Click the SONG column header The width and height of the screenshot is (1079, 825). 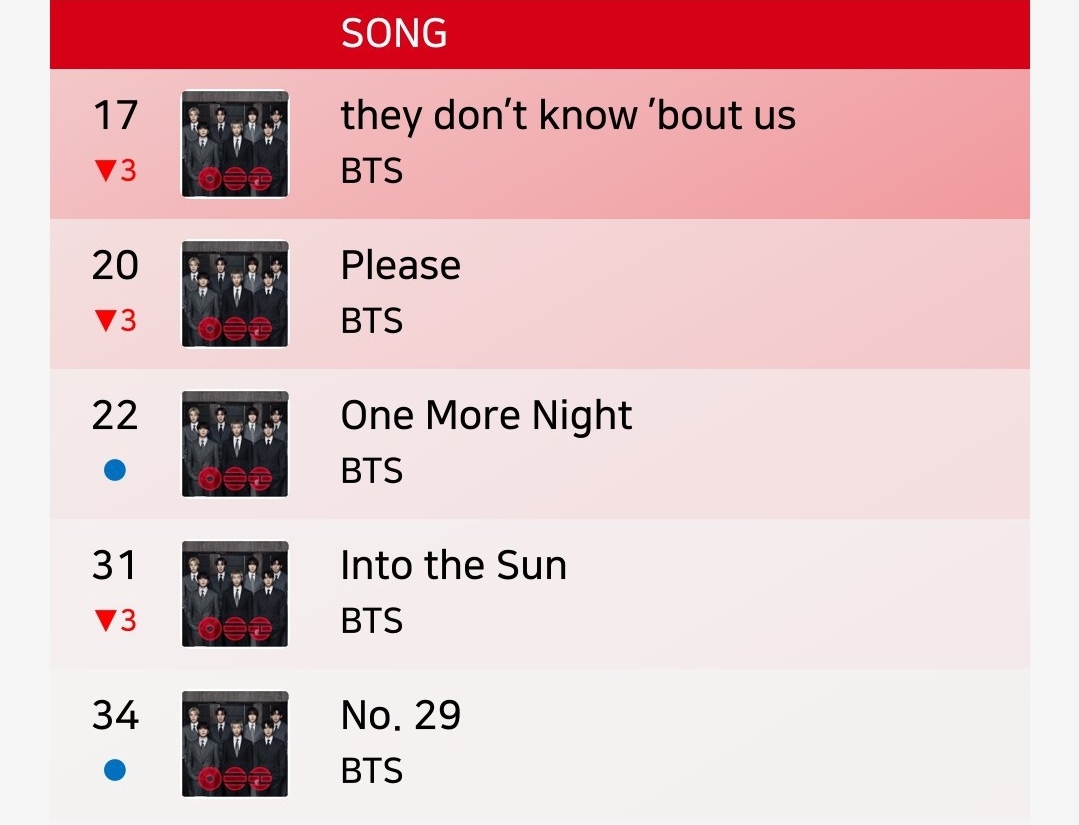[x=394, y=33]
